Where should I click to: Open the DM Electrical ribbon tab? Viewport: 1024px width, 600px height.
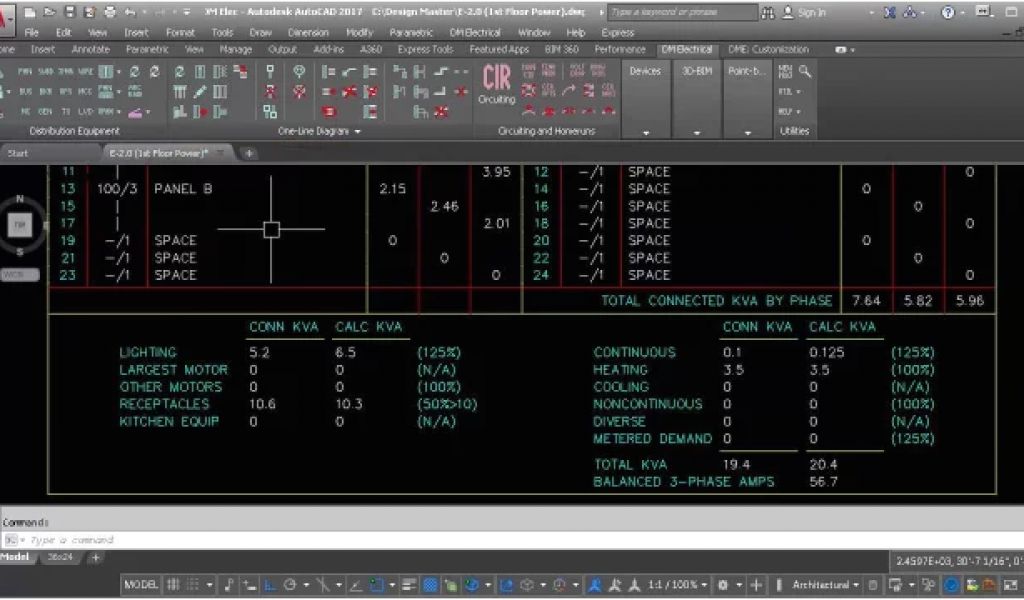tap(686, 49)
